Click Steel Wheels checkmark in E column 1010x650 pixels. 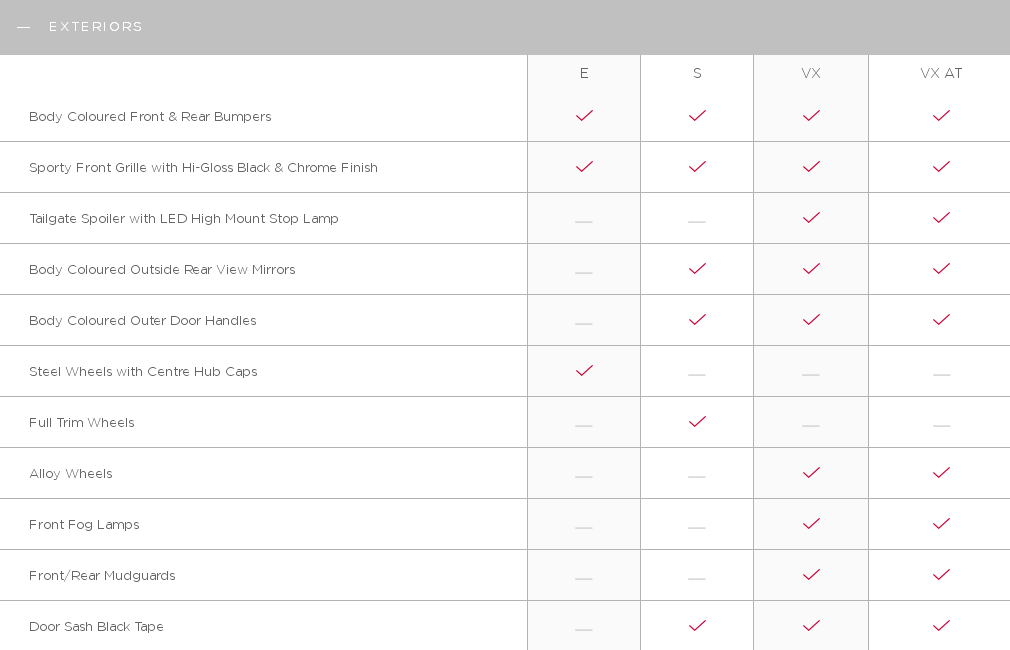tap(584, 371)
